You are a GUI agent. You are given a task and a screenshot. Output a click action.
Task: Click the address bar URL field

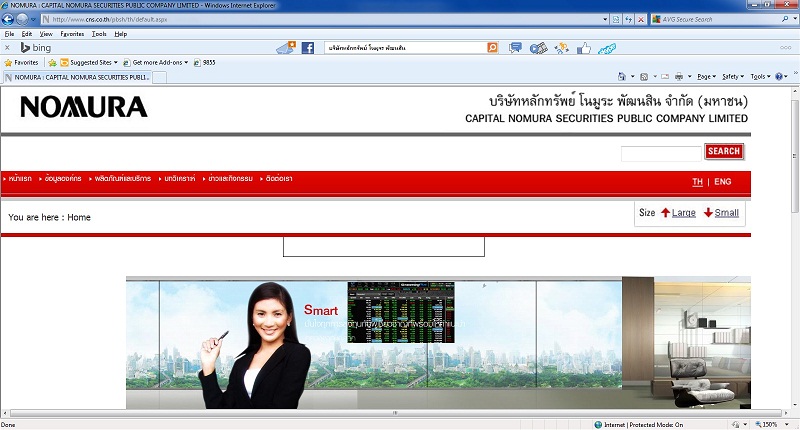click(x=321, y=19)
